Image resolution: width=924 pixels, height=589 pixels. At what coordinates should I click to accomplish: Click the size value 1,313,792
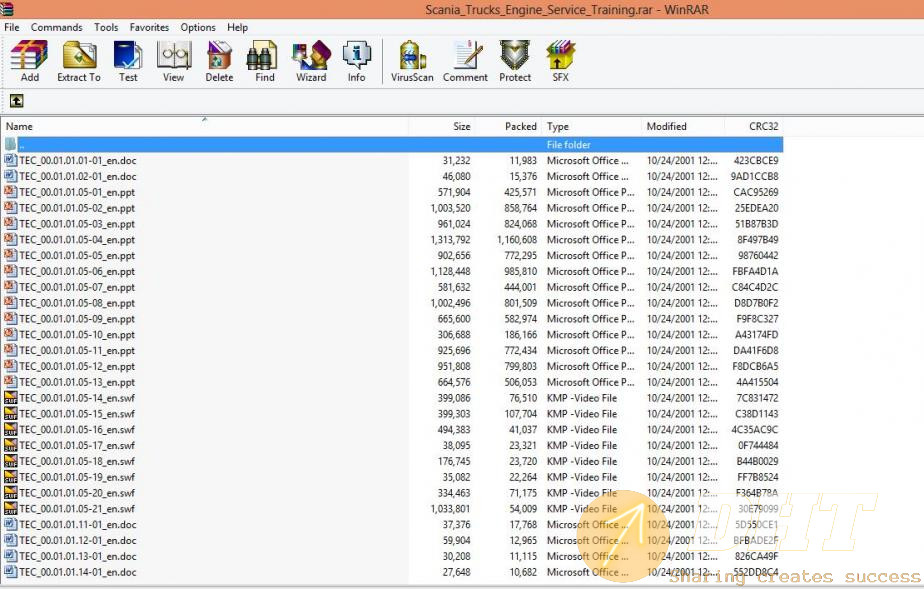click(x=450, y=240)
